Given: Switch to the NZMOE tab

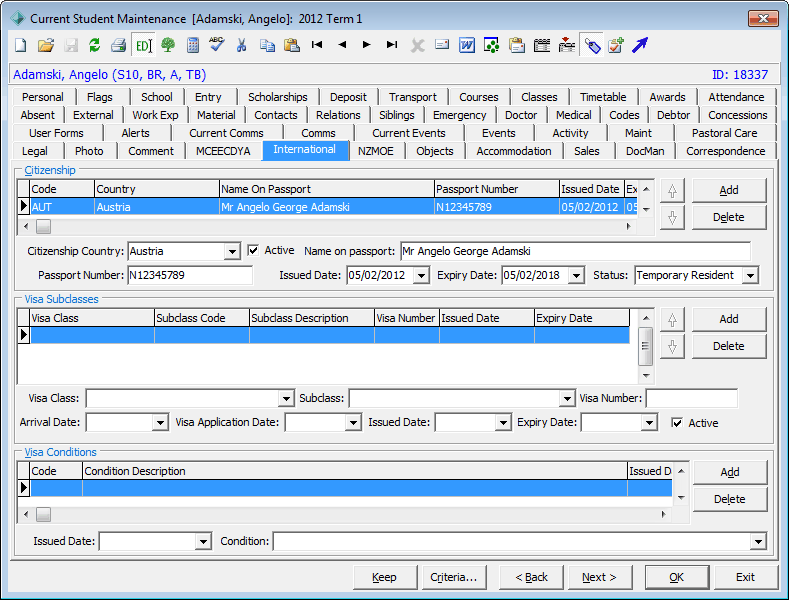Looking at the screenshot, I should (x=375, y=152).
